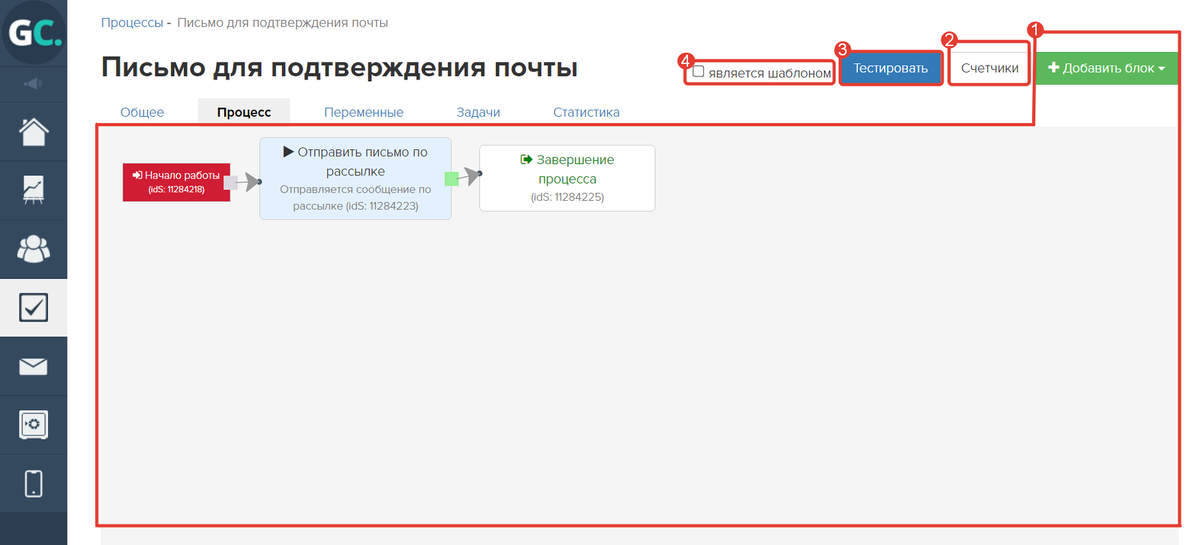1200x545 pixels.
Task: Open the GC logo home page
Action: [x=33, y=33]
